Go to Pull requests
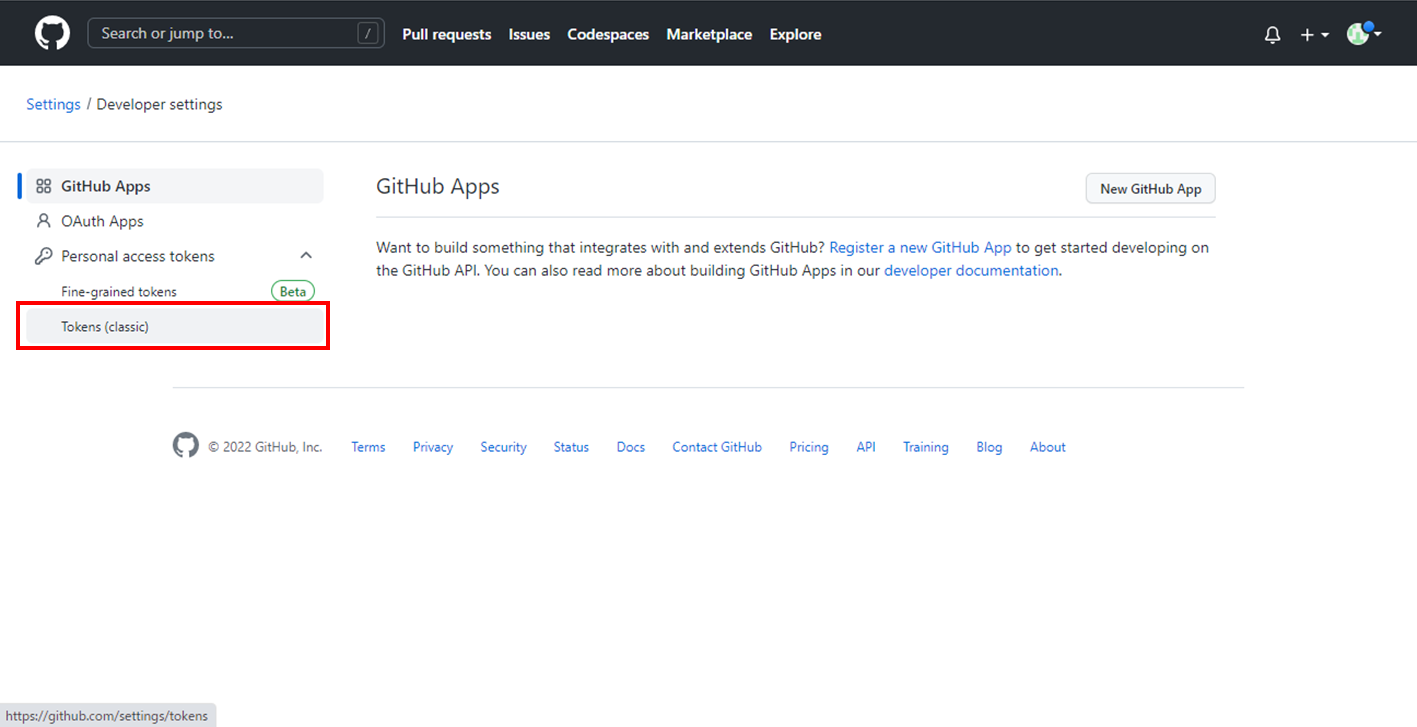This screenshot has height=727, width=1417. 447,34
